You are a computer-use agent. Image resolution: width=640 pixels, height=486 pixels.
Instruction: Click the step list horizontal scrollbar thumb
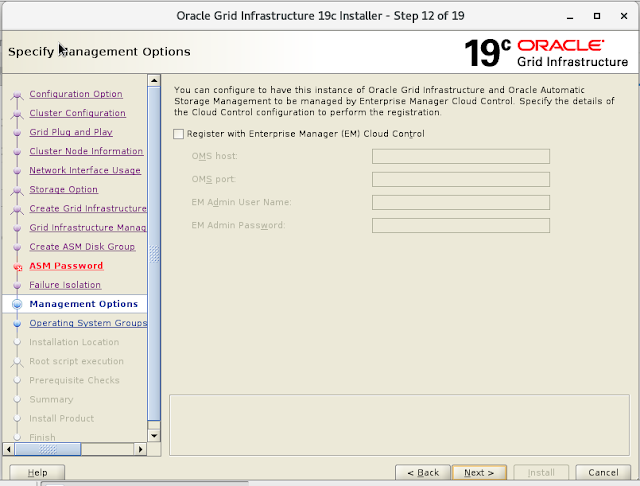pyautogui.click(x=48, y=449)
